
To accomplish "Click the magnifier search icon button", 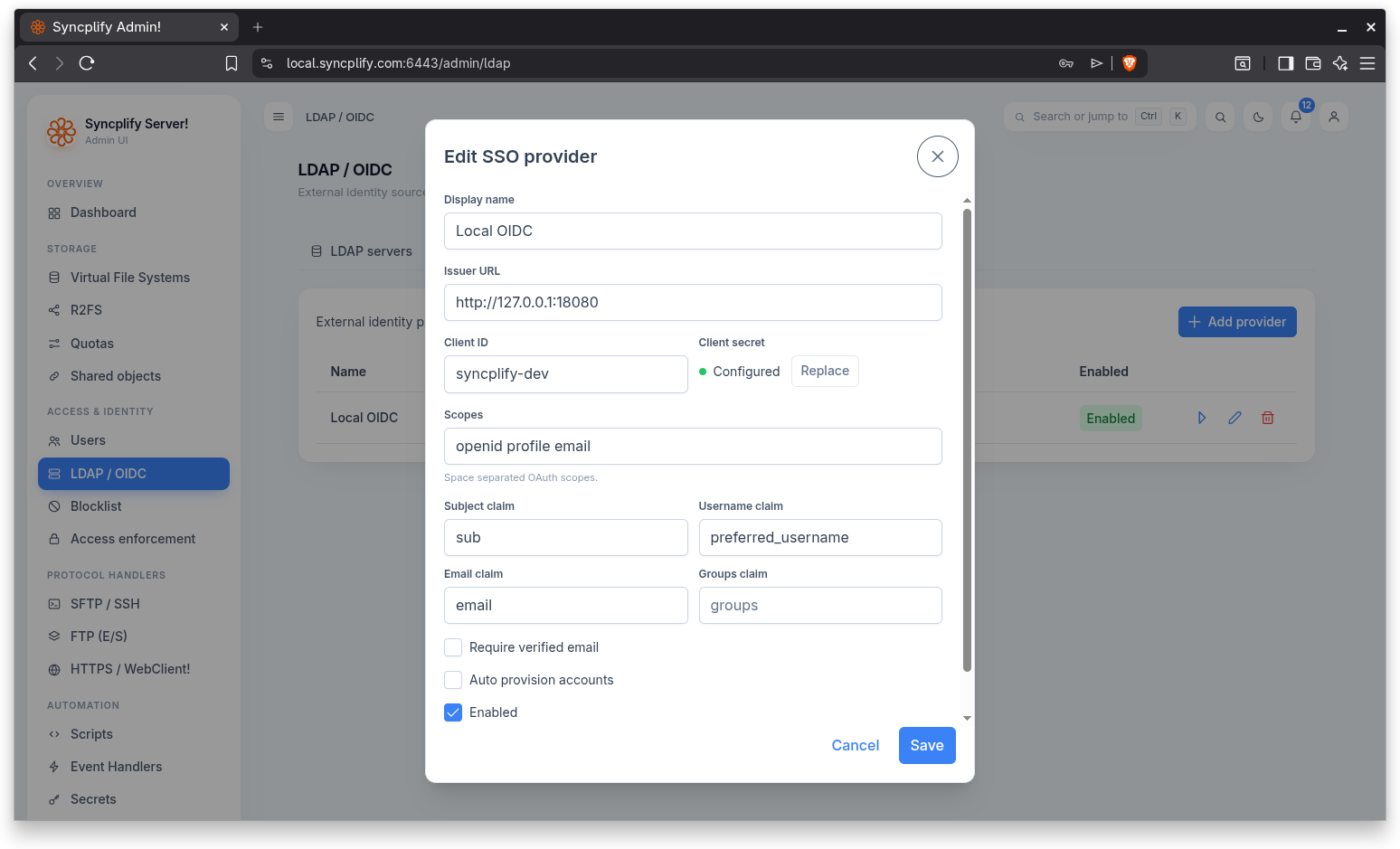I will click(1220, 117).
